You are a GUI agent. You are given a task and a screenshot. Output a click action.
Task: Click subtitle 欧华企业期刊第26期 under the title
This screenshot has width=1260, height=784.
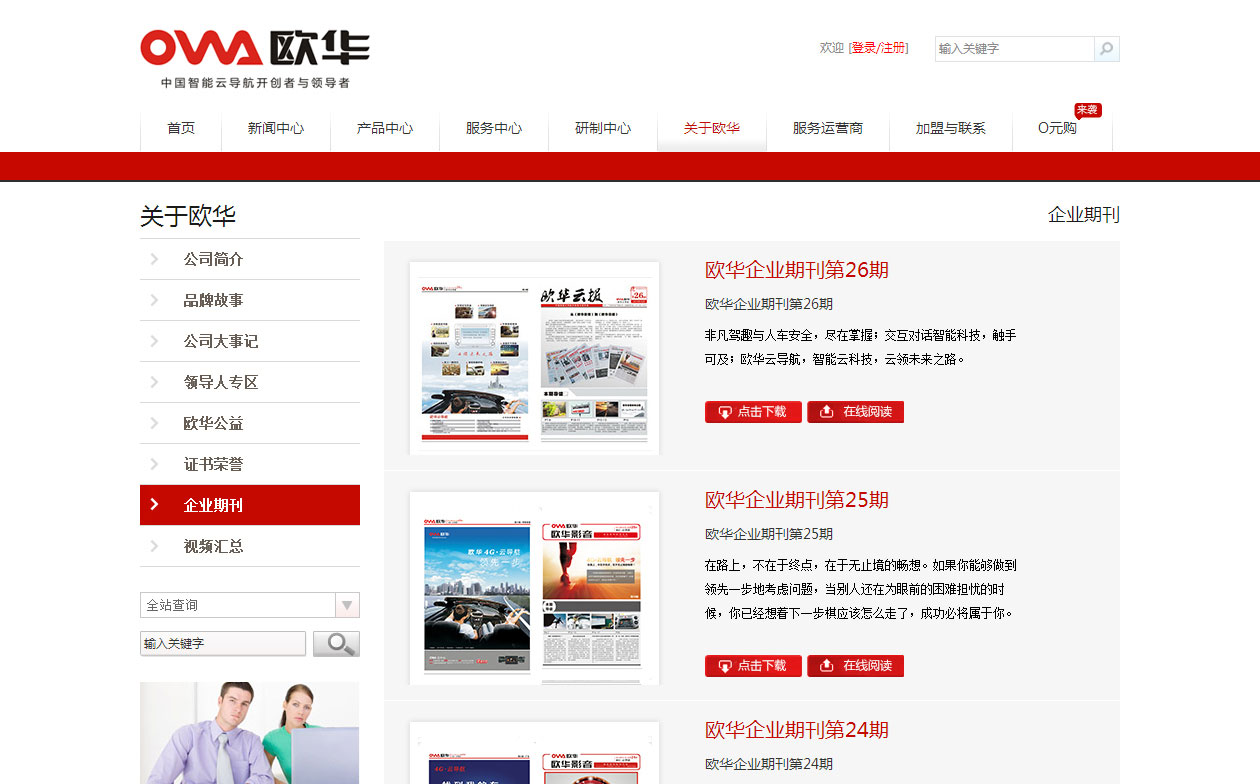point(769,304)
